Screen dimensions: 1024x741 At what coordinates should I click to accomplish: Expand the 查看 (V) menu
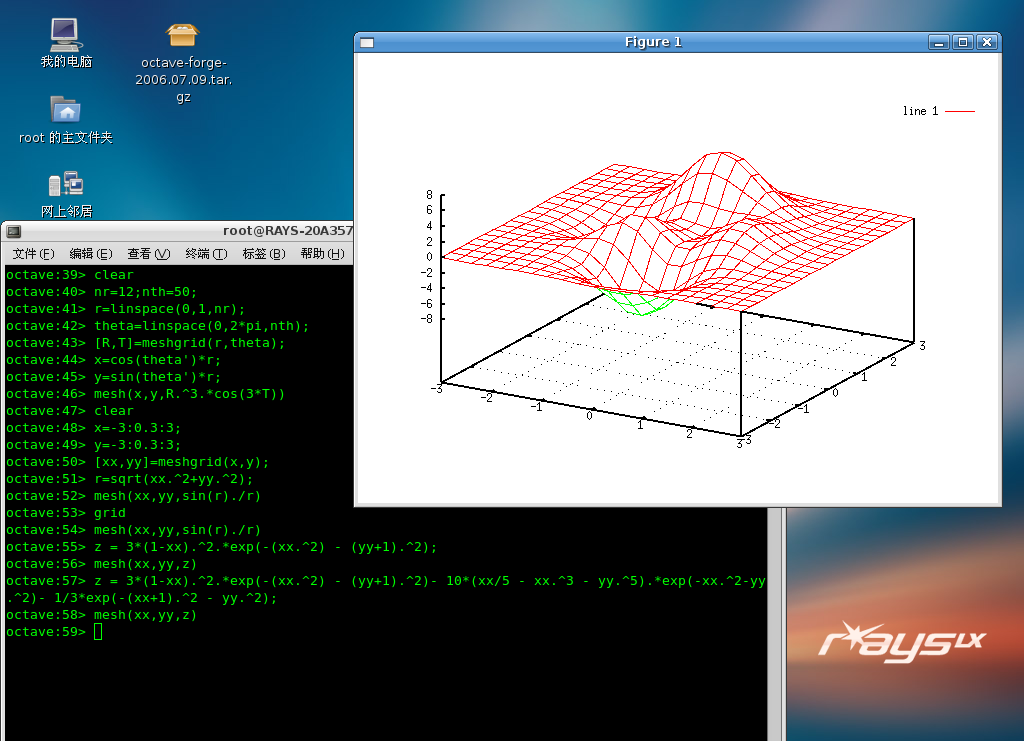point(148,254)
